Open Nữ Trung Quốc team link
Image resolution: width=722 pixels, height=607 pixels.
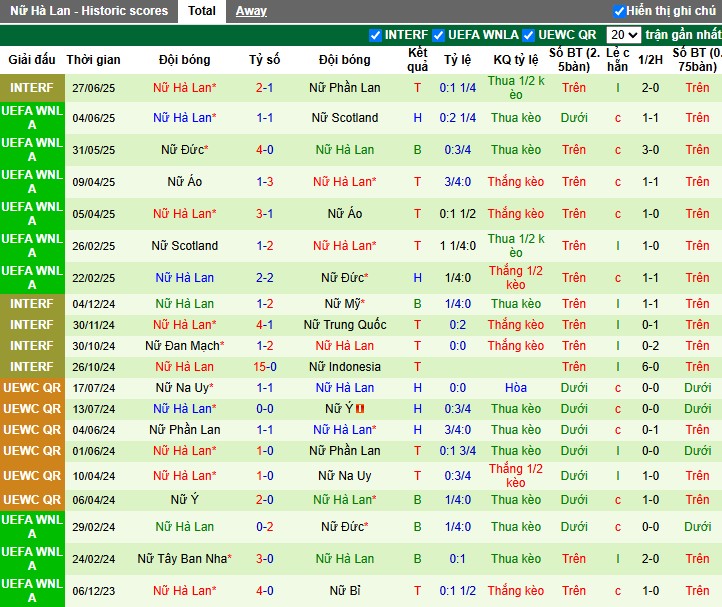pos(344,325)
